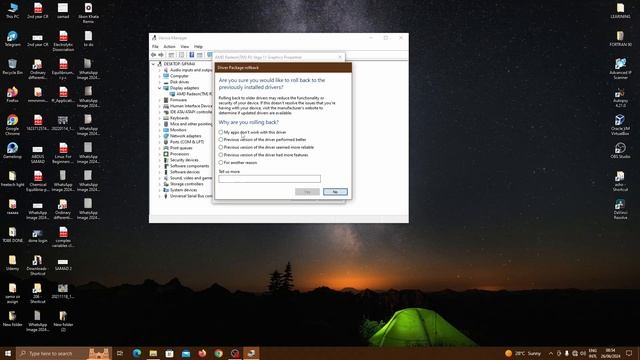Click the Device Manager taskbar button
Viewport: 640px width, 360px height.
tap(251, 353)
